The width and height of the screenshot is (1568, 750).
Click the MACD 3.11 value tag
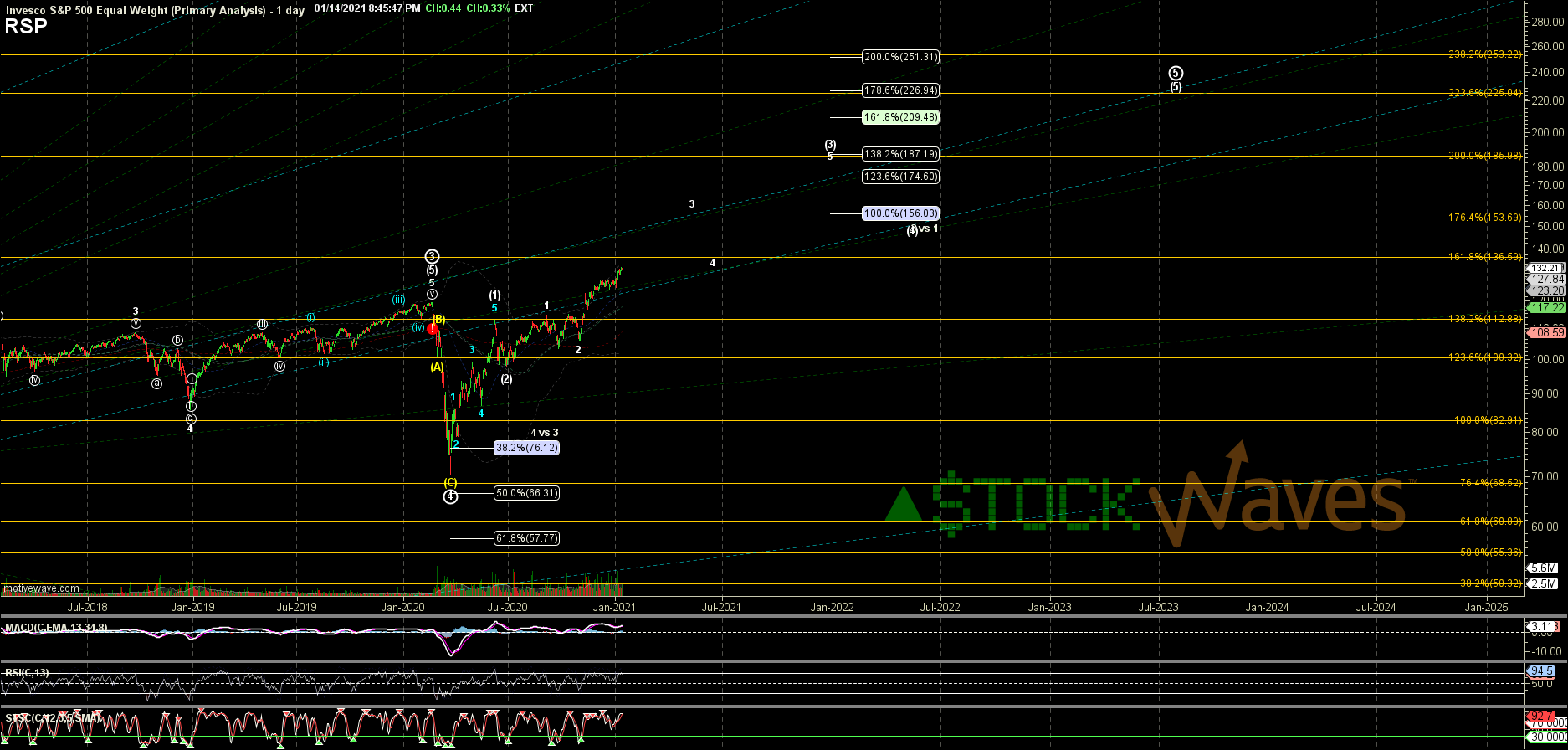click(1542, 626)
